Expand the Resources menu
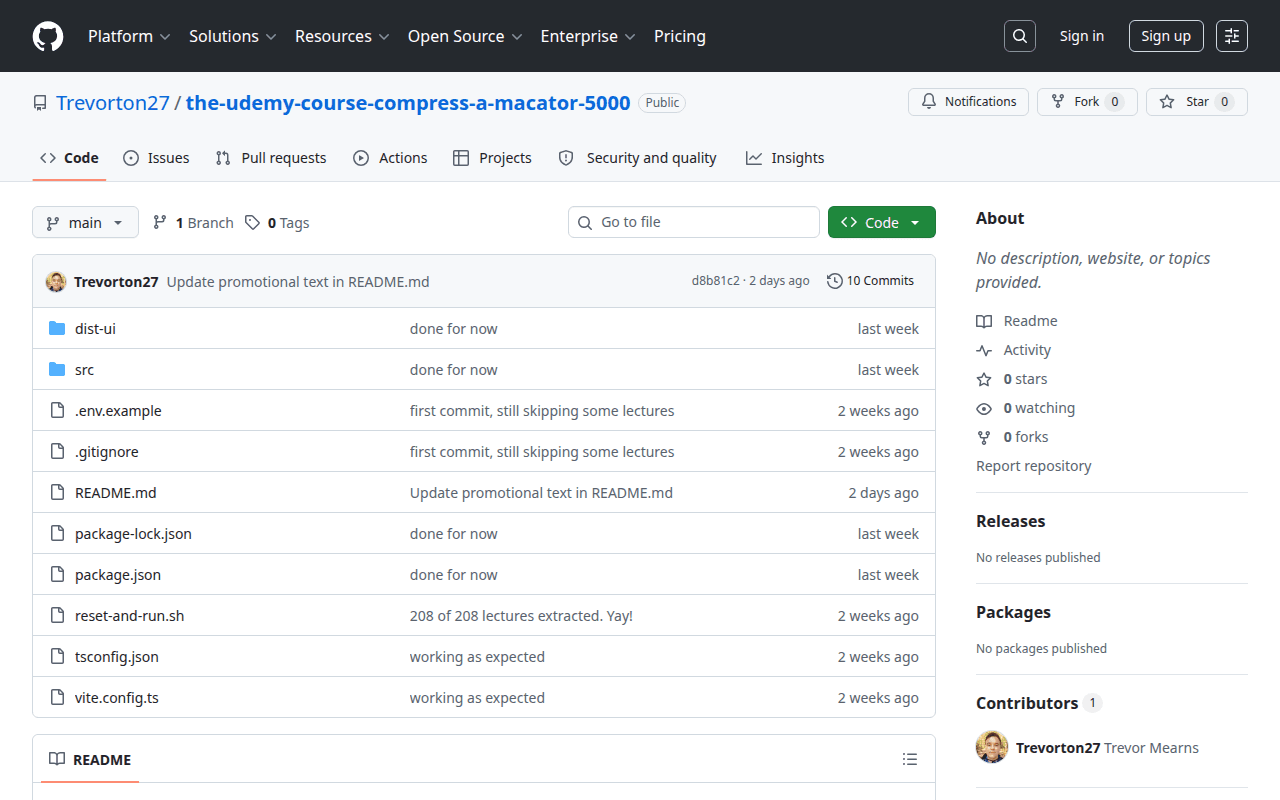1280x800 pixels. (341, 36)
